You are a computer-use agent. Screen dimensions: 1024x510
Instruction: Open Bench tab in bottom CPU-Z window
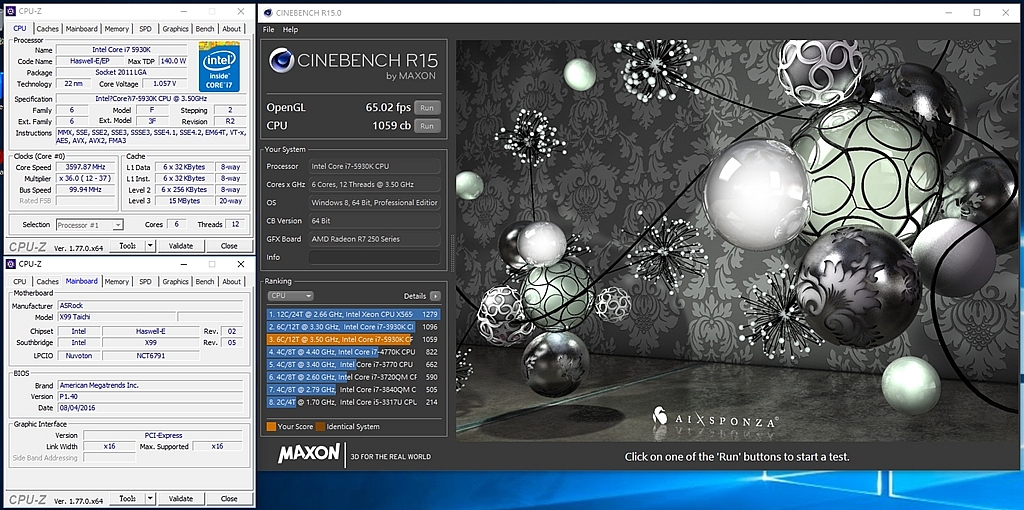tap(205, 281)
